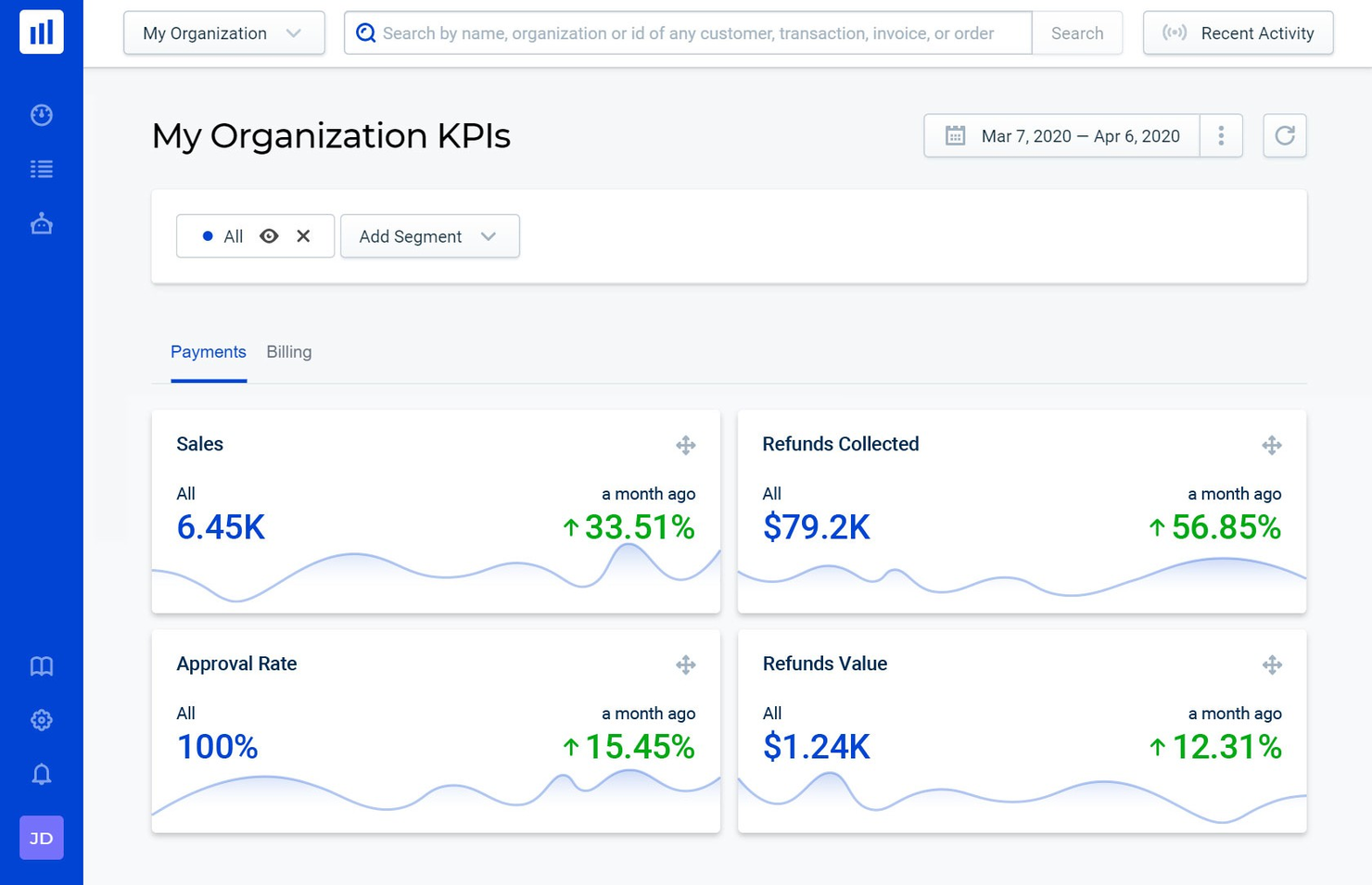Screen dimensions: 1372x885
Task: Open the Add Segment dropdown
Action: click(x=429, y=236)
